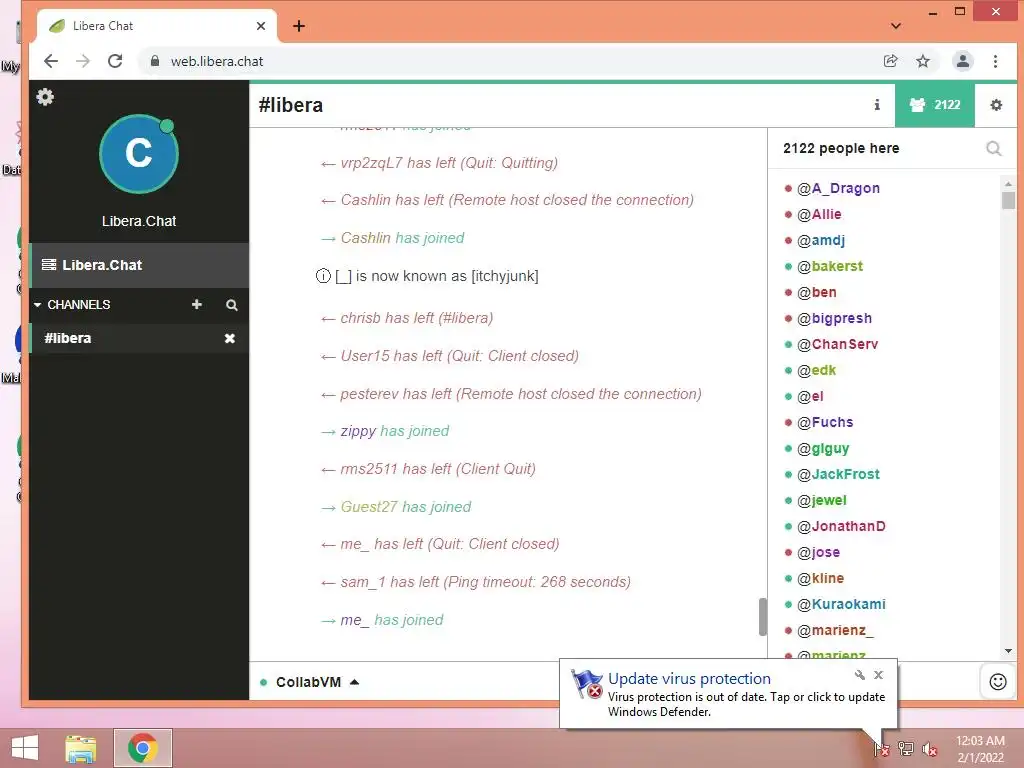
Task: Click the muted volume tray icon
Action: tap(930, 749)
